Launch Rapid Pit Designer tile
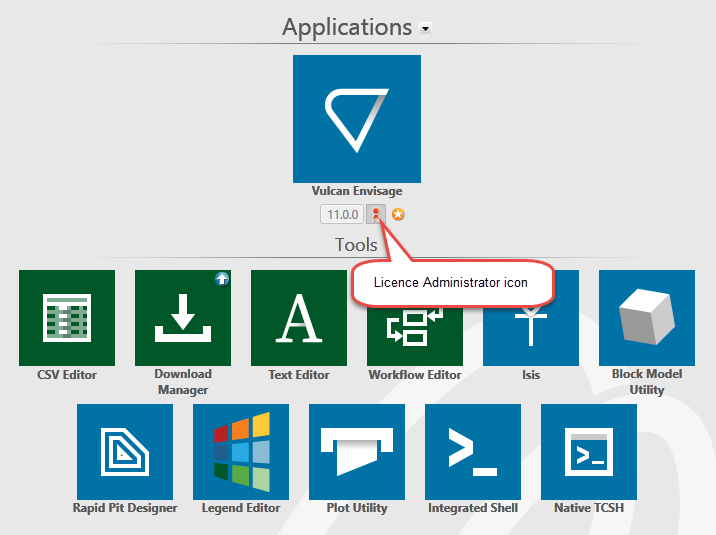The image size is (716, 535). (125, 451)
